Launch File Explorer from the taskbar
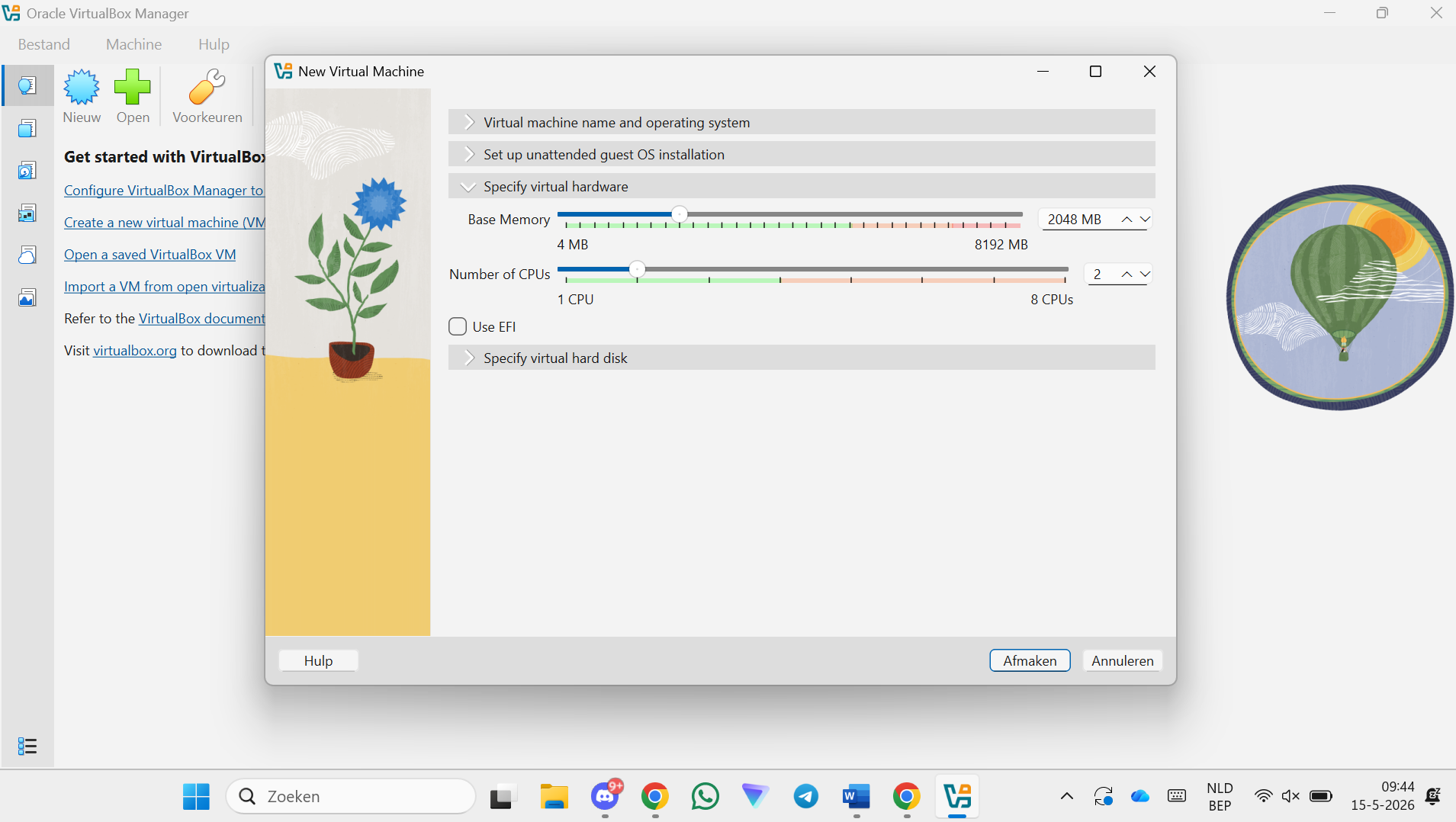1456x822 pixels. point(554,796)
